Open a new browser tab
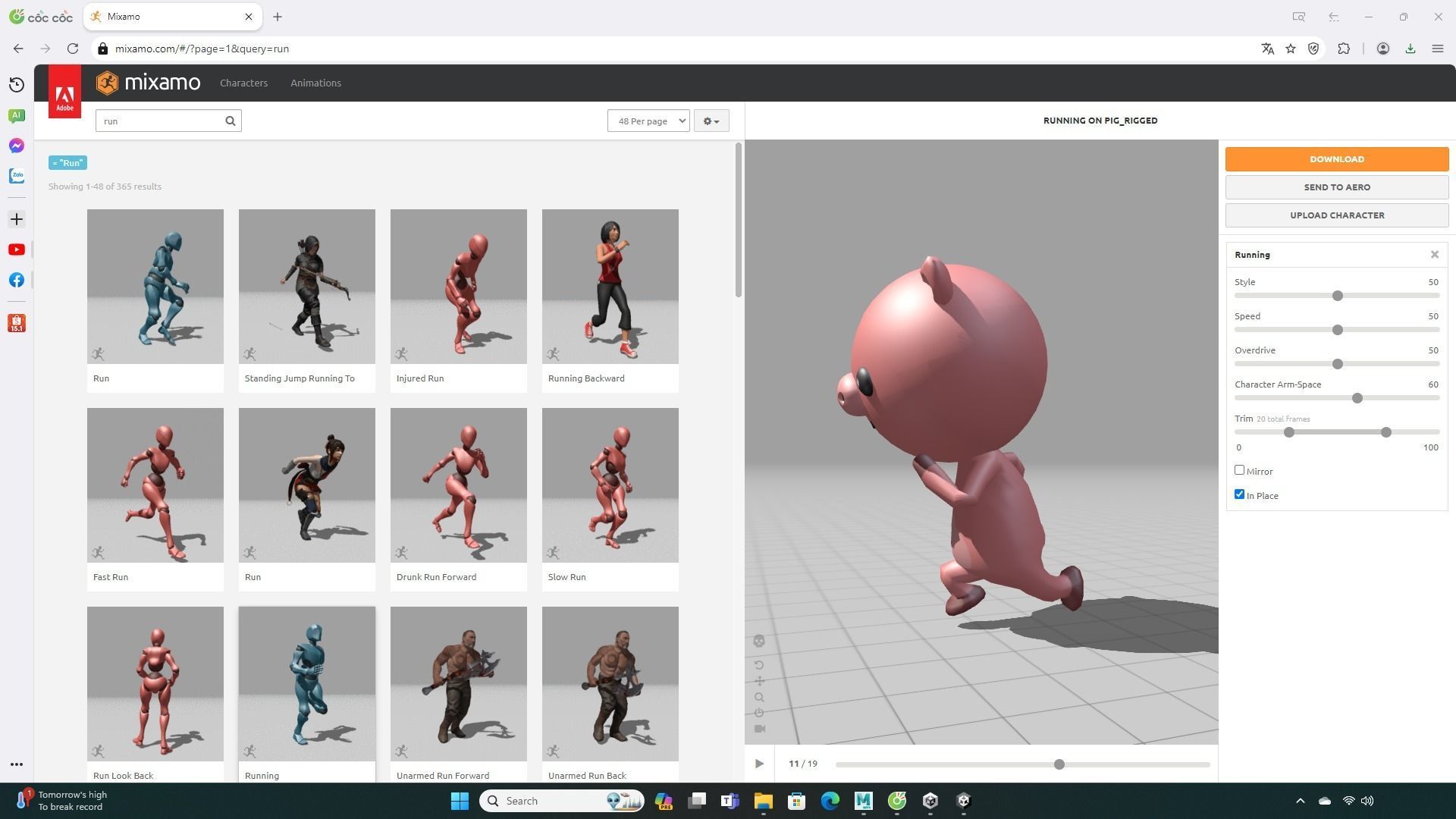The height and width of the screenshot is (819, 1456). click(278, 17)
